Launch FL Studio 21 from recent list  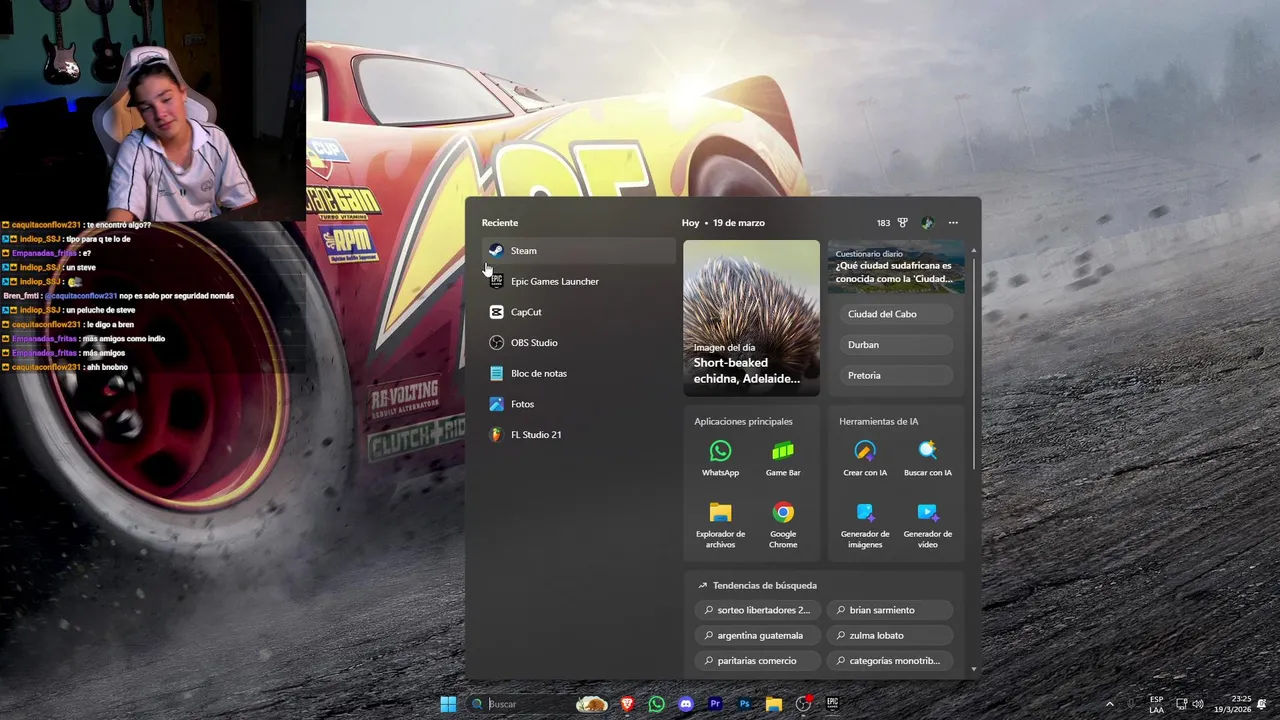578,435
